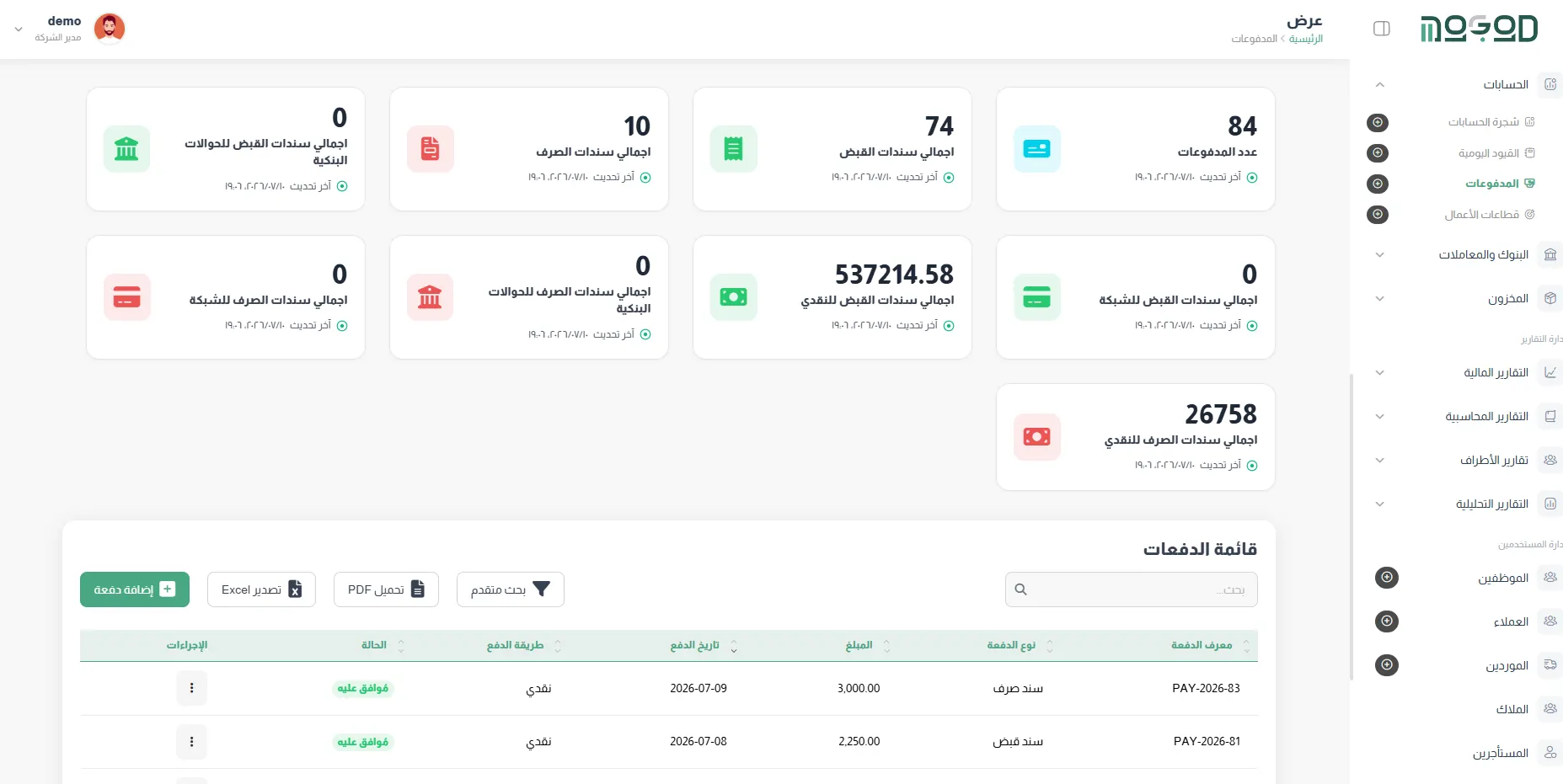
Task: Click the التقارير التحليلية icon
Action: coord(1550,504)
